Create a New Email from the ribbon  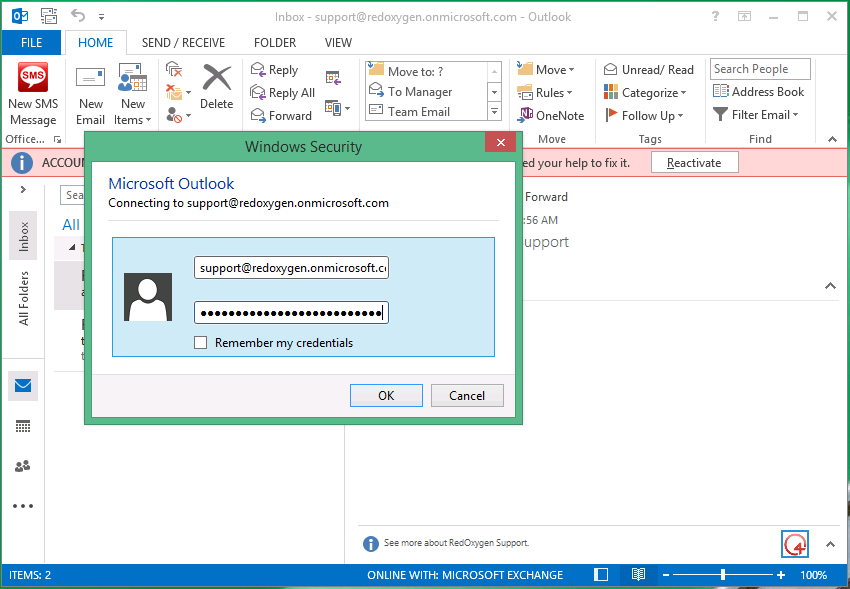tap(91, 96)
